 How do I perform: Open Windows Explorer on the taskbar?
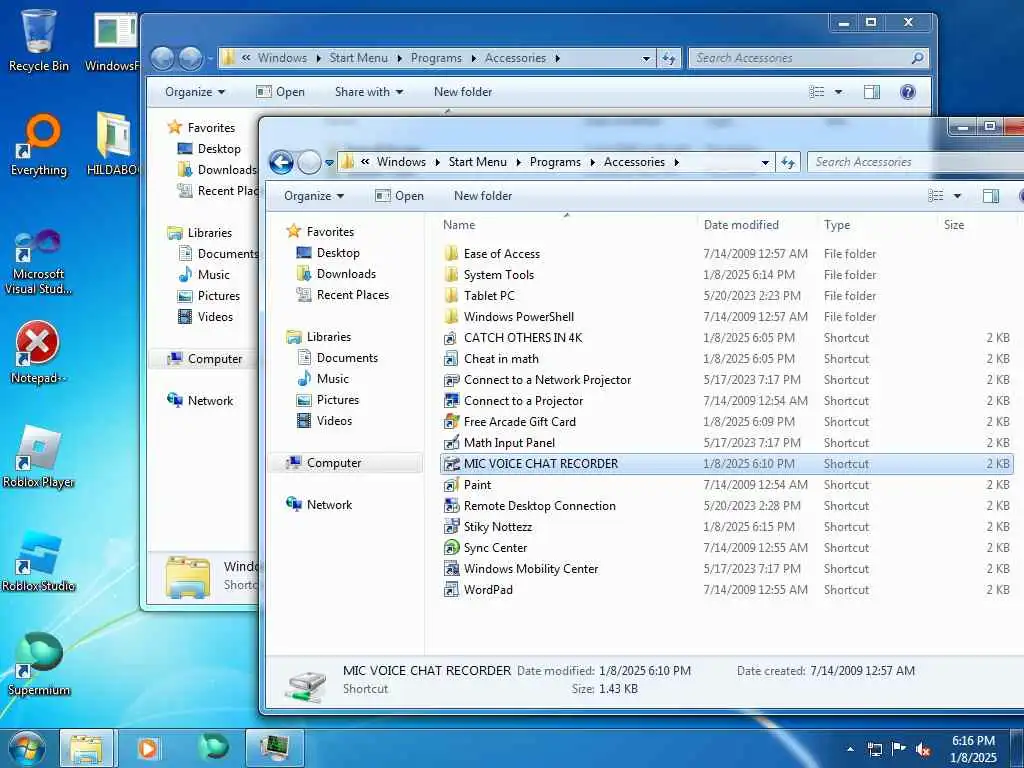pos(86,748)
